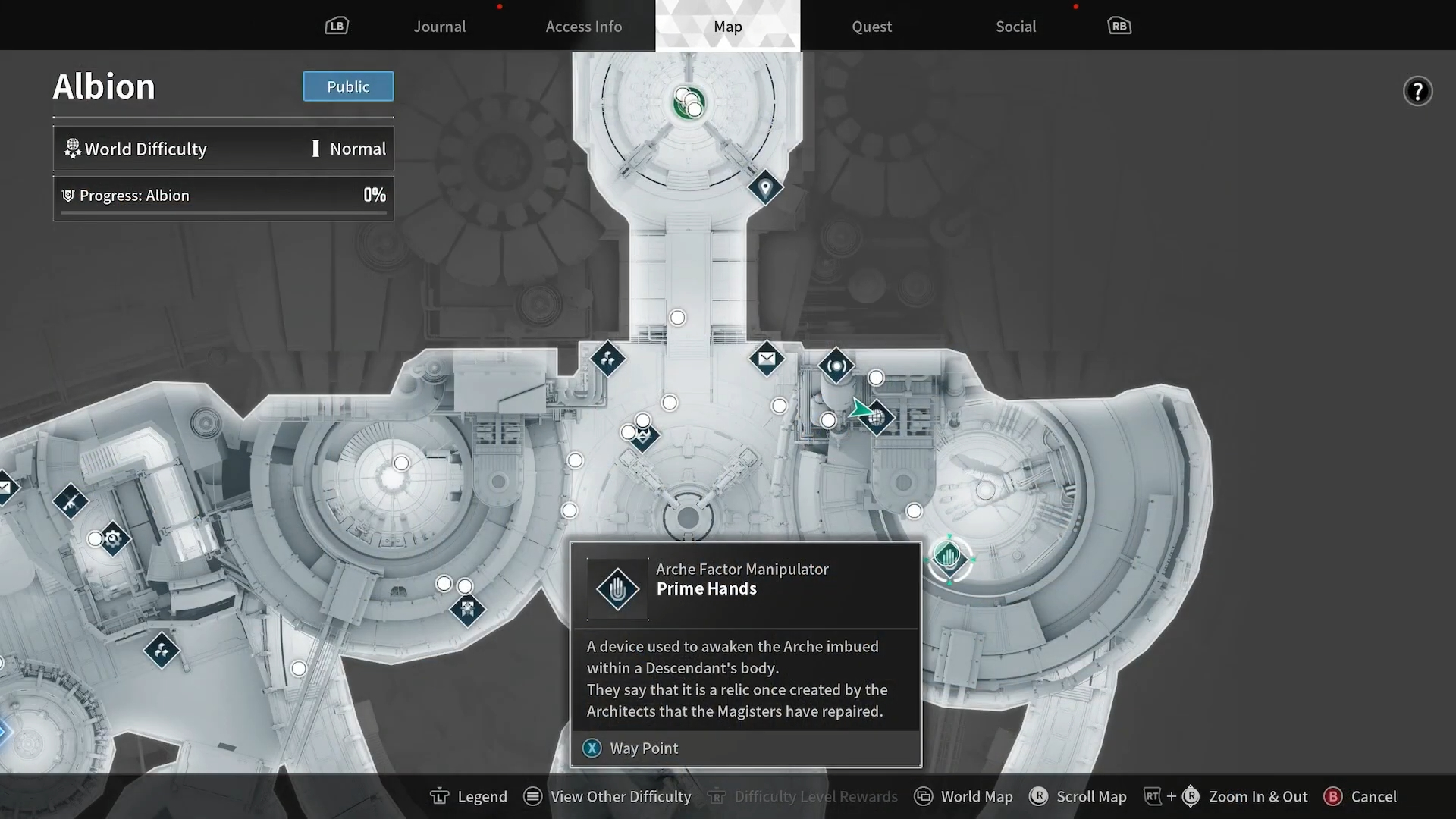Select the highlighted Prime Hands map marker
Screen dimensions: 1456x819
click(949, 559)
